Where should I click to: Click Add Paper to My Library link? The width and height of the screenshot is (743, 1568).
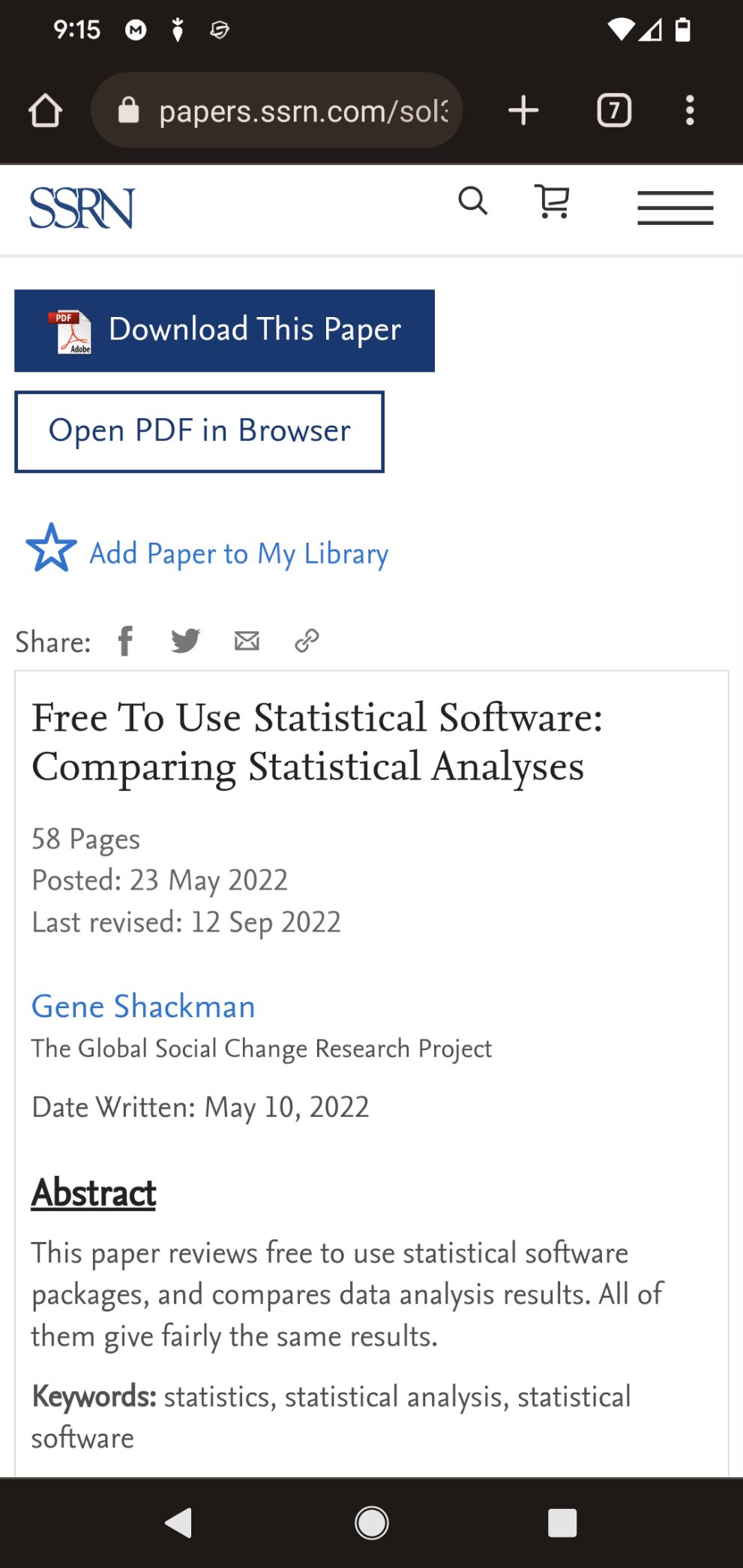[239, 554]
